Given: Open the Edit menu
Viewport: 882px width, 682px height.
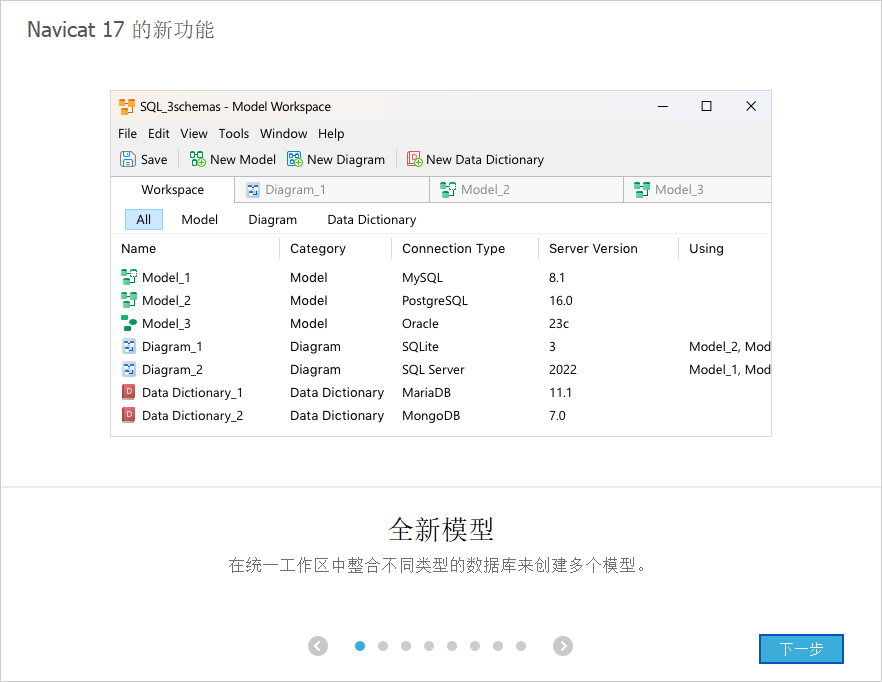Looking at the screenshot, I should click(x=159, y=134).
